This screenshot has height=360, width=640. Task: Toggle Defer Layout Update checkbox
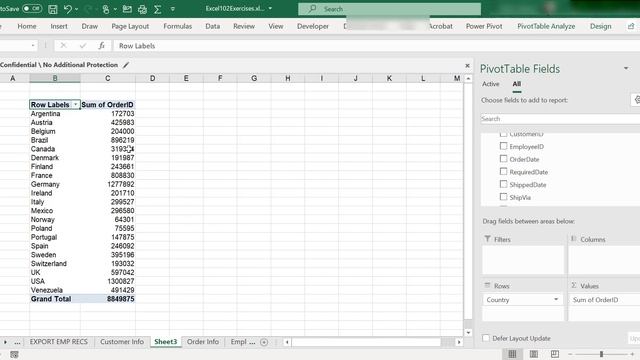[x=486, y=338]
